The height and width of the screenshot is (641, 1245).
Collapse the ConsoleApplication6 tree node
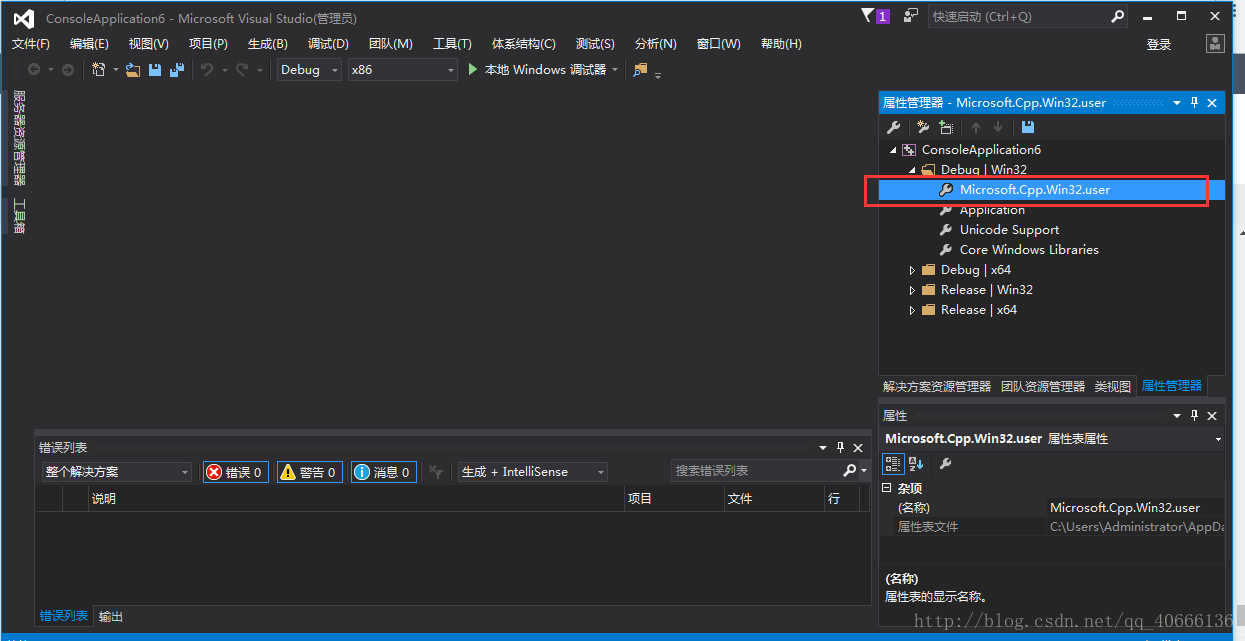coord(893,150)
